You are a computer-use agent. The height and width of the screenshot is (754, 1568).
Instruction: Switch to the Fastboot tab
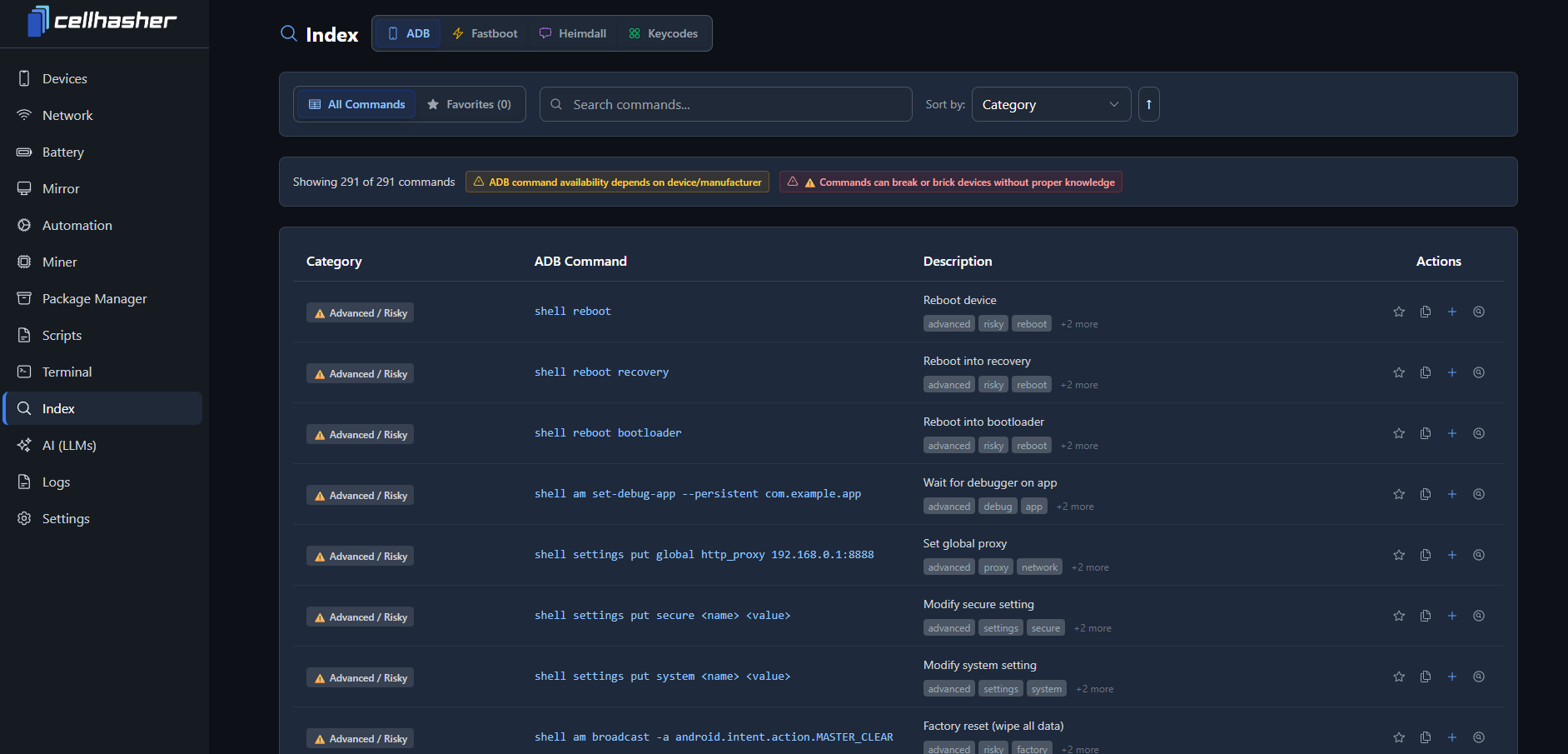(485, 33)
